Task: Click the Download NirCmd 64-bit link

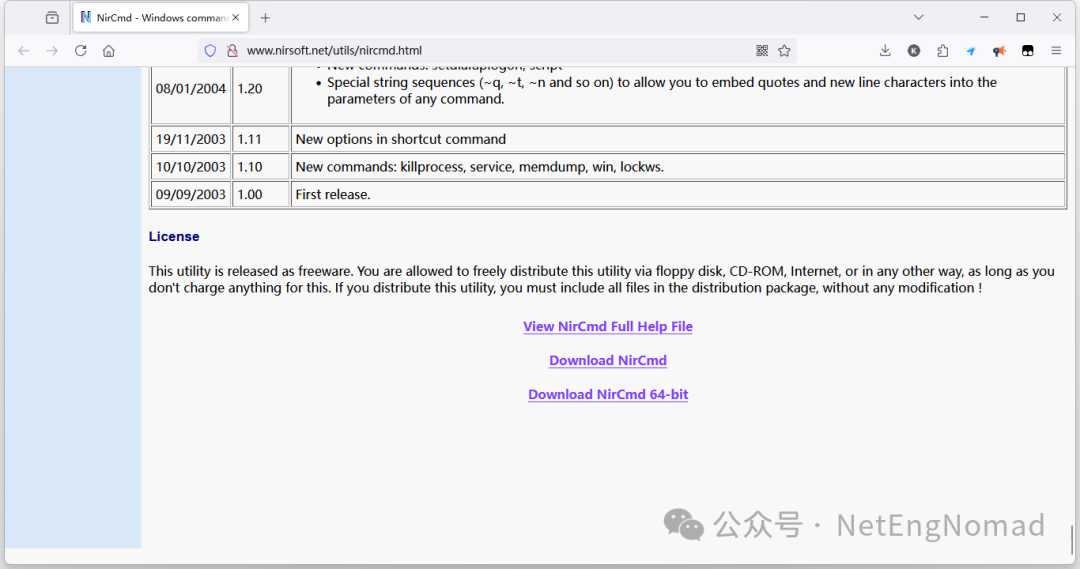Action: click(608, 394)
